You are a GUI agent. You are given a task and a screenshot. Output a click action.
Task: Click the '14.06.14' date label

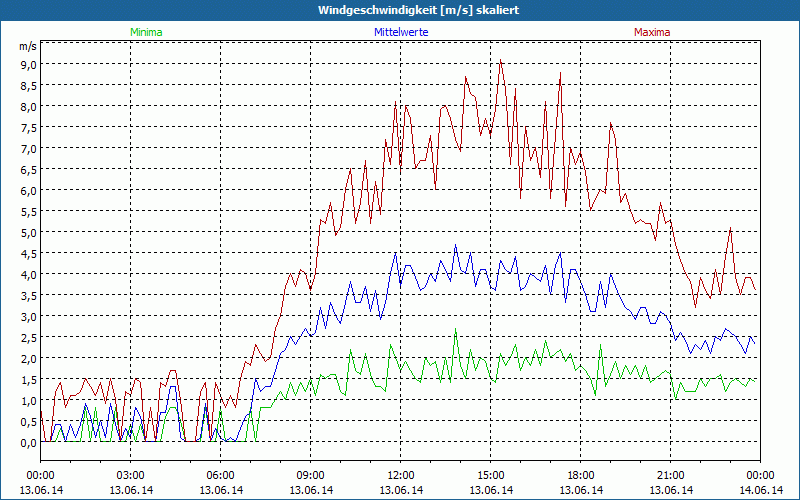coord(761,490)
